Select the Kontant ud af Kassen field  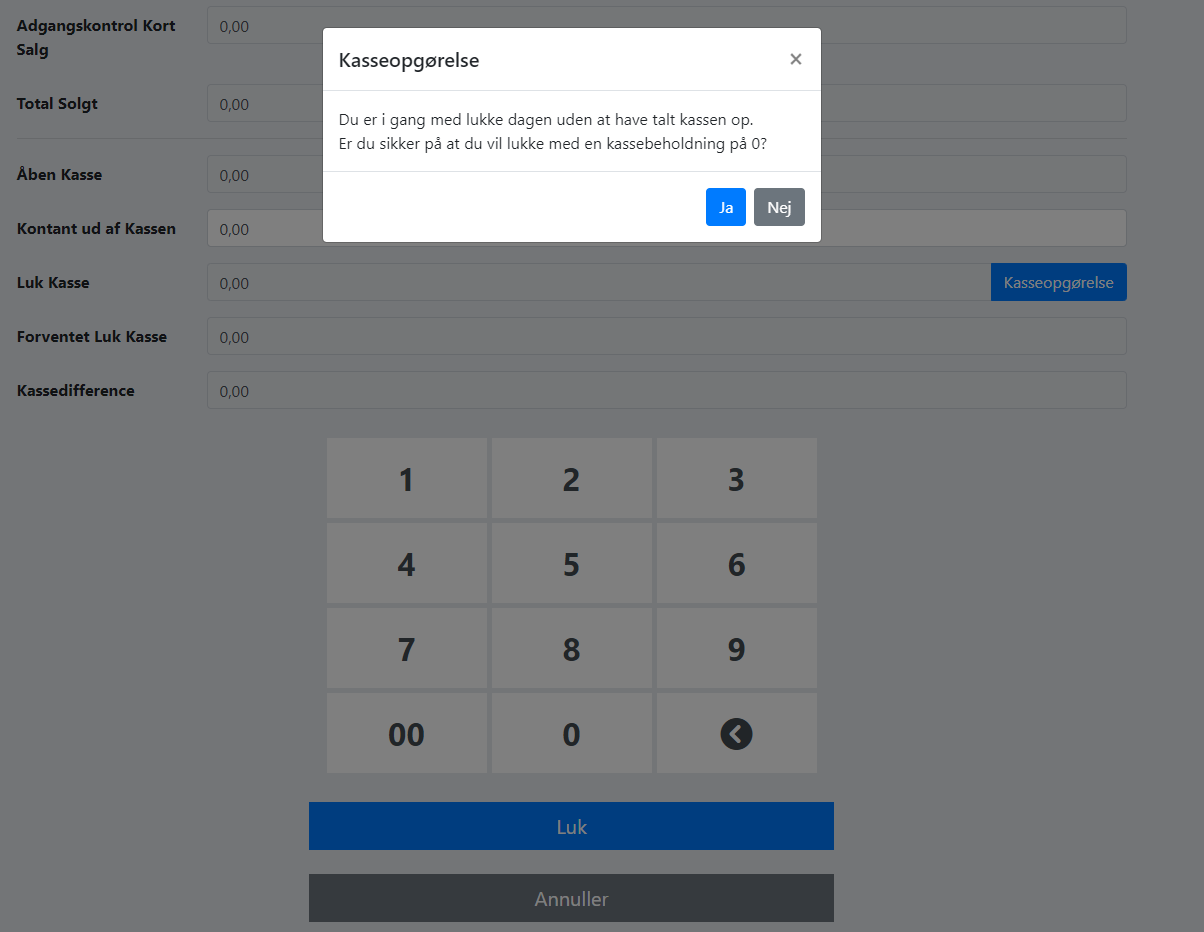pyautogui.click(x=667, y=228)
